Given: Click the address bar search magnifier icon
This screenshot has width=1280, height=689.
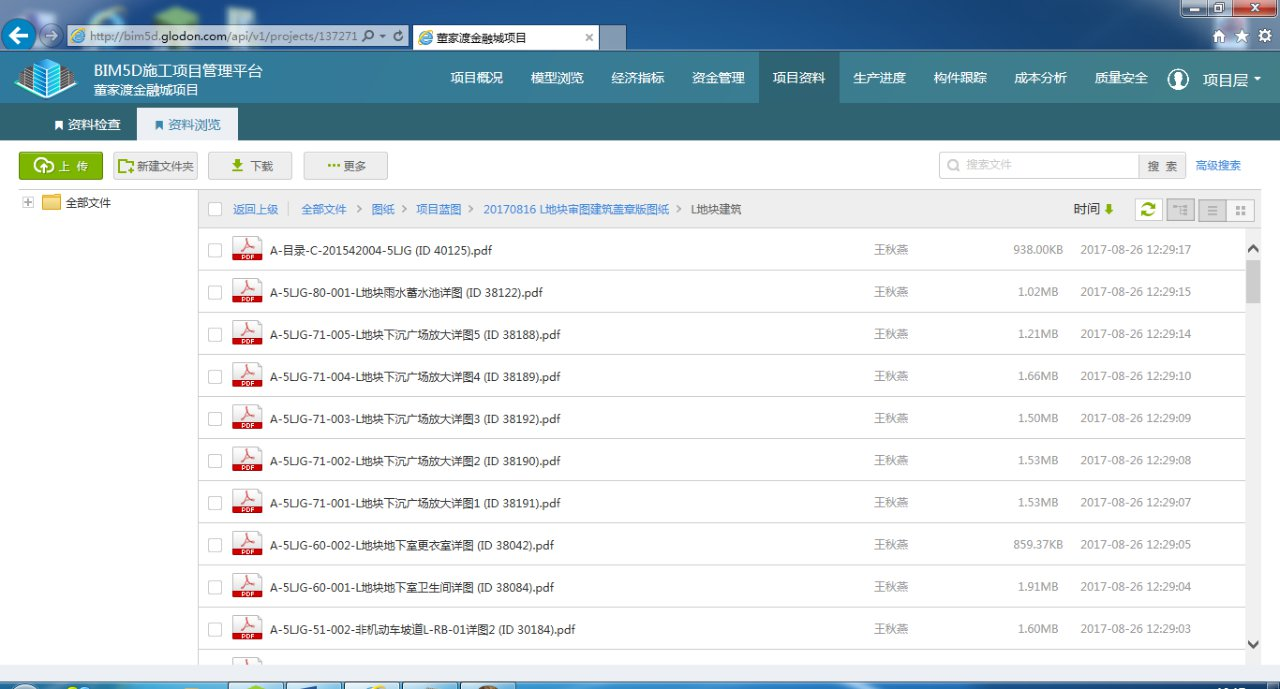Looking at the screenshot, I should (367, 36).
